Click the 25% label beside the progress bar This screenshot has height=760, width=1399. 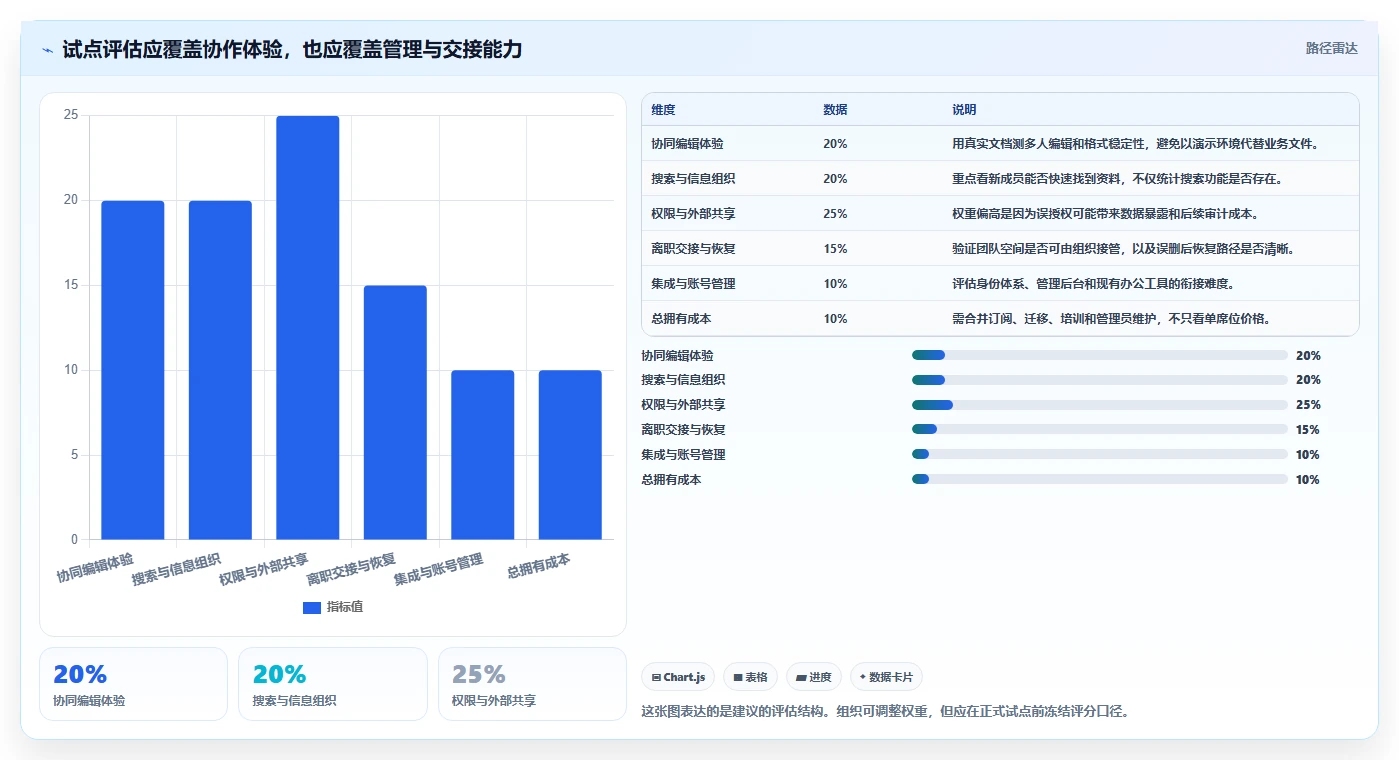coord(1308,405)
